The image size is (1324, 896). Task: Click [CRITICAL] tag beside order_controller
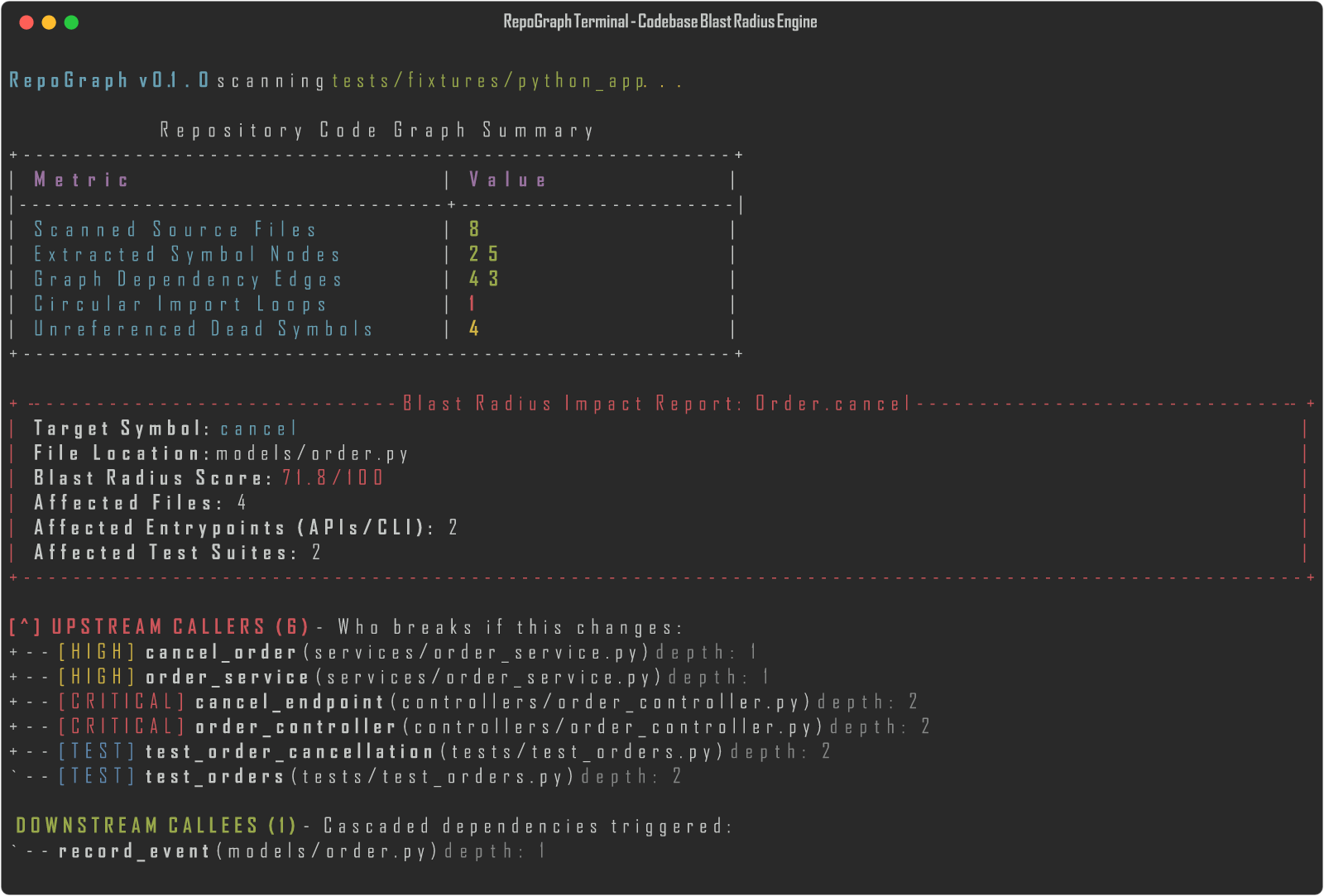(x=122, y=726)
